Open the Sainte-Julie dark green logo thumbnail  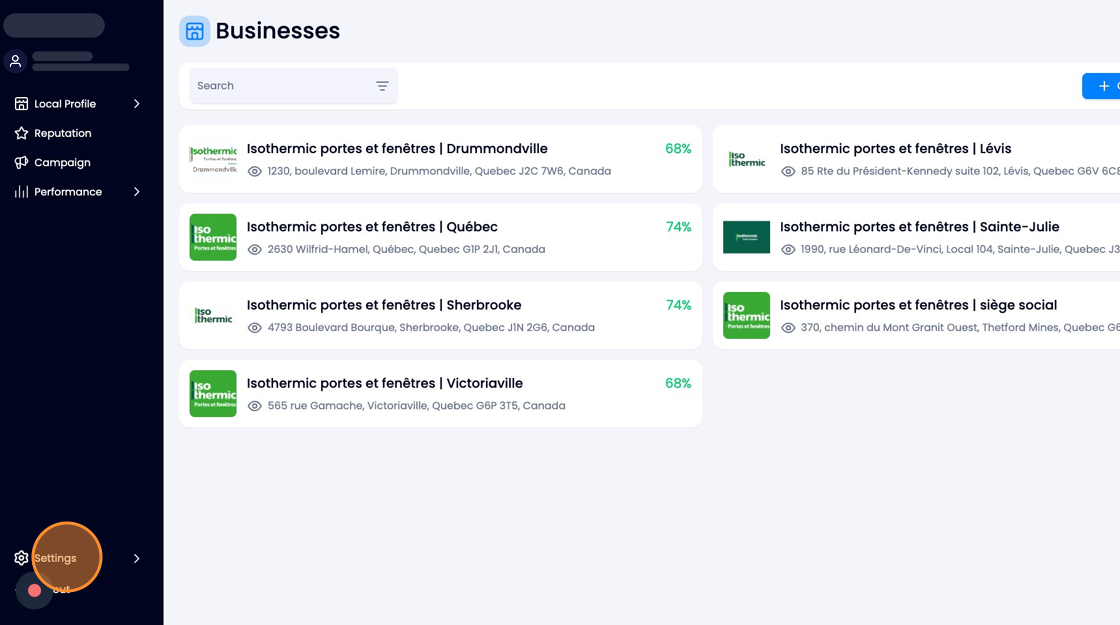746,237
